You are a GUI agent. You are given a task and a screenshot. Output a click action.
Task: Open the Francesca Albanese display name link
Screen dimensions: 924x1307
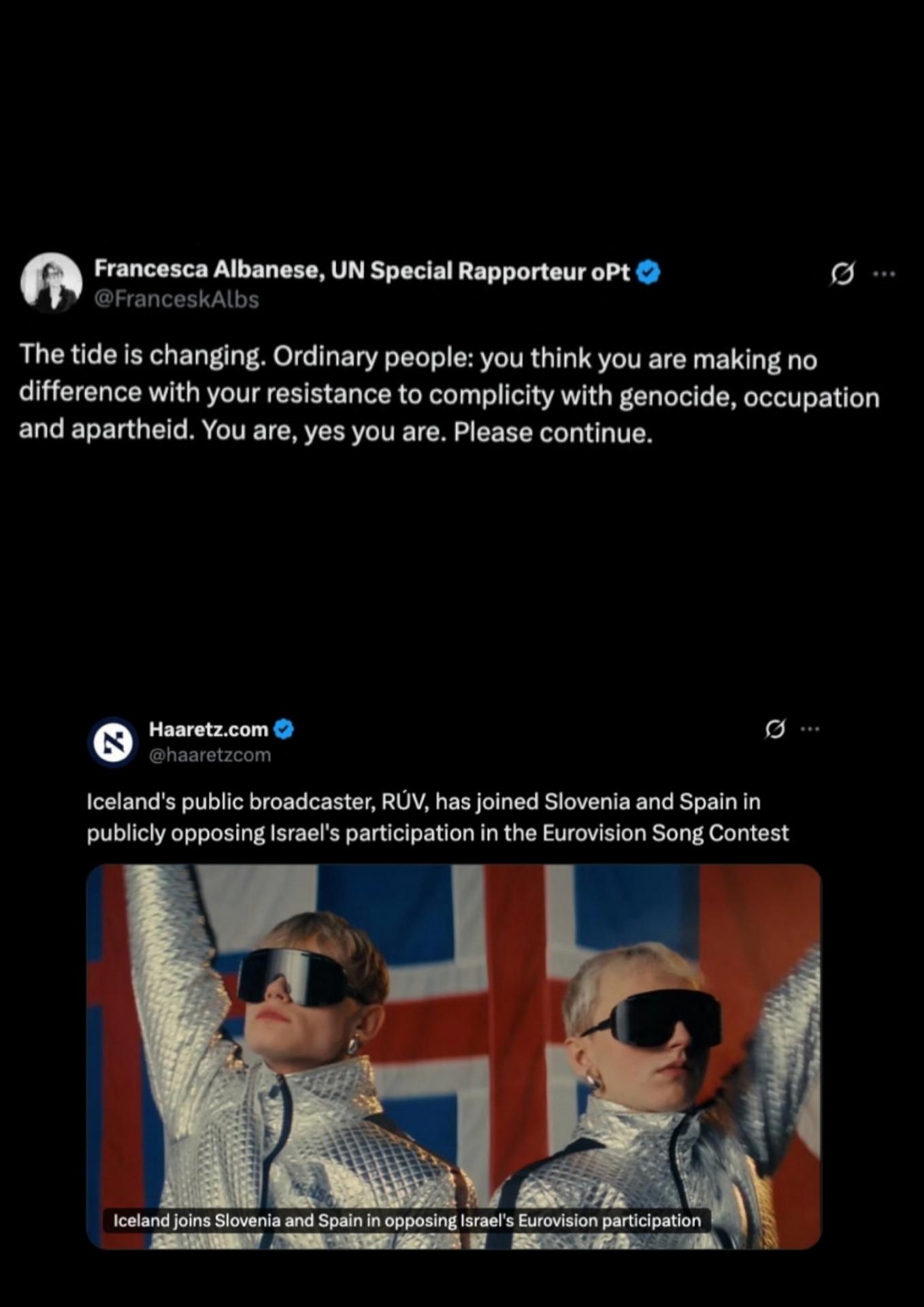(x=362, y=270)
